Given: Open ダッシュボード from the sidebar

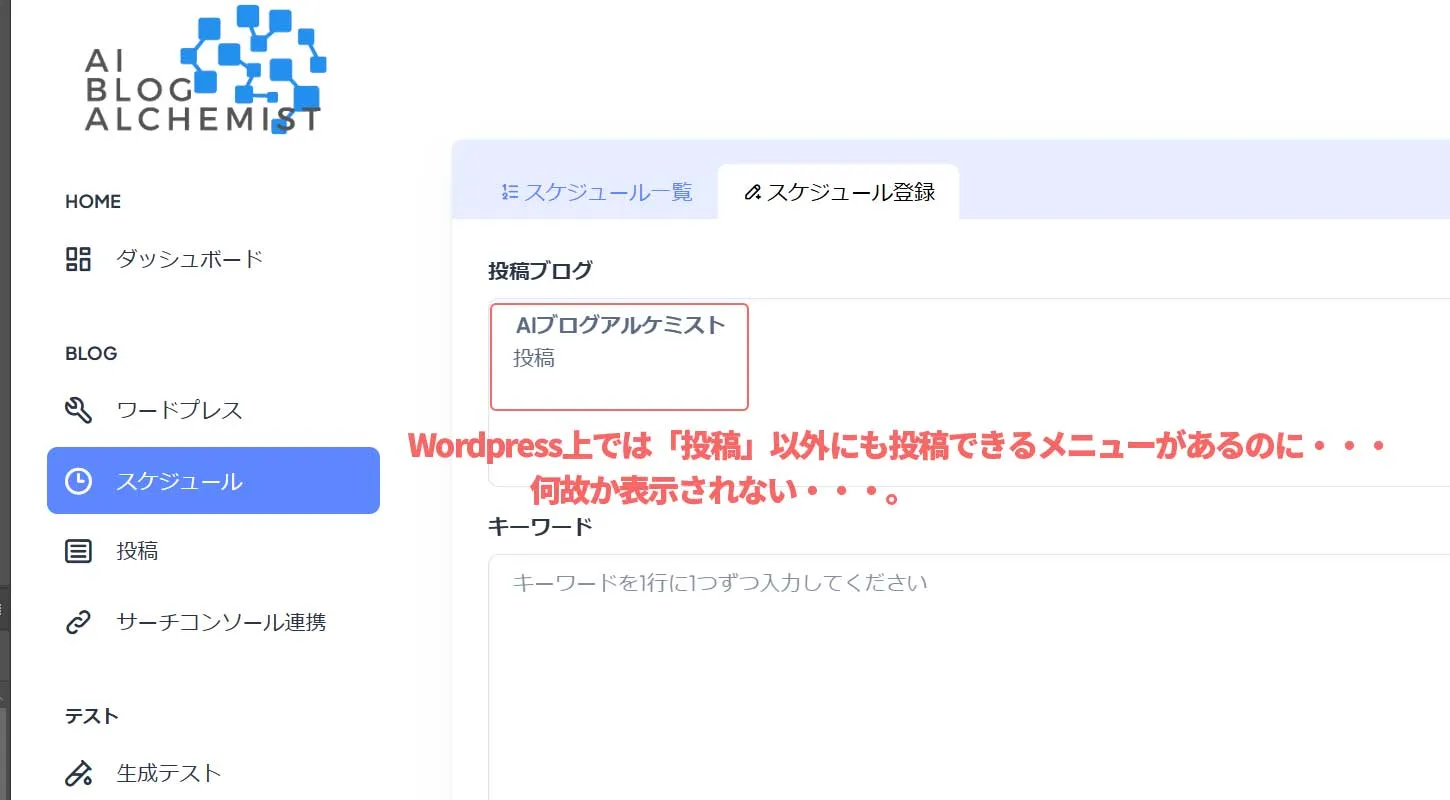Looking at the screenshot, I should pos(189,259).
